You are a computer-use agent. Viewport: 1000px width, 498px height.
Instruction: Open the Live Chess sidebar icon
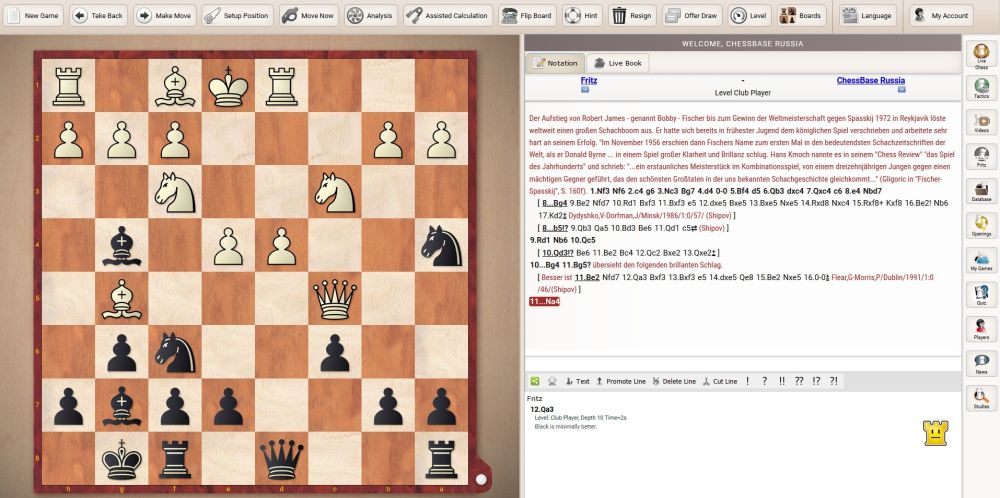981,55
